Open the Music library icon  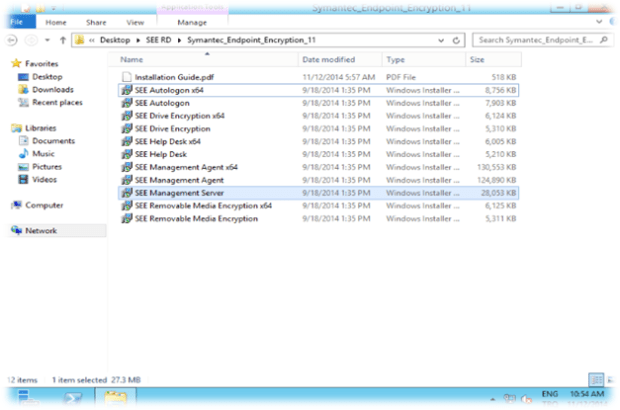43,154
